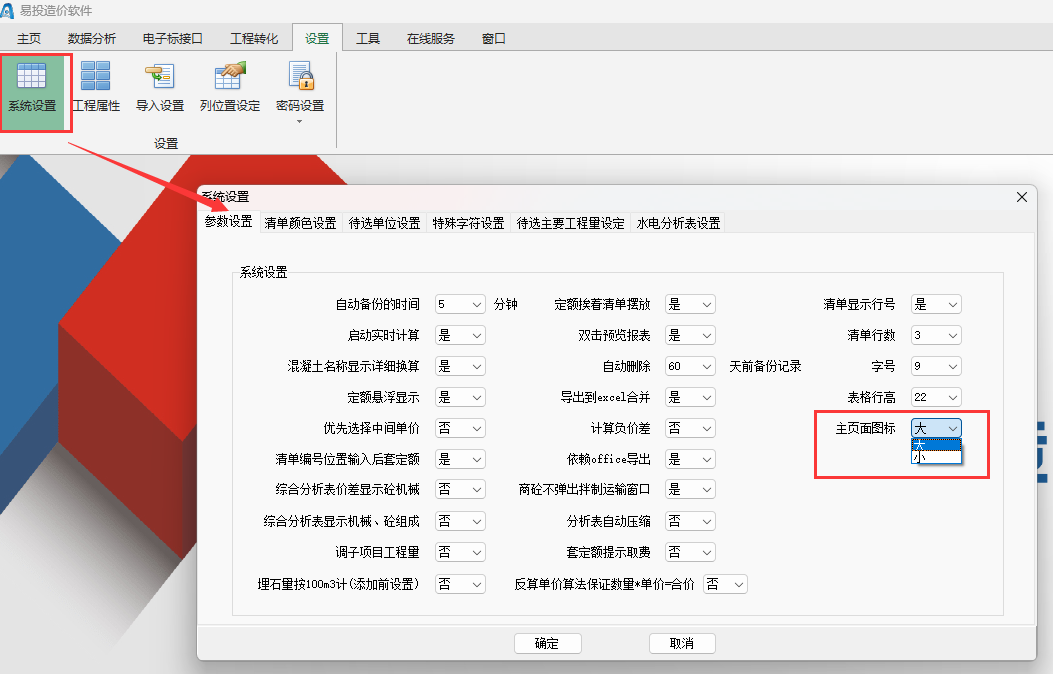1053x674 pixels.
Task: Click the 确定 button
Action: [x=547, y=644]
